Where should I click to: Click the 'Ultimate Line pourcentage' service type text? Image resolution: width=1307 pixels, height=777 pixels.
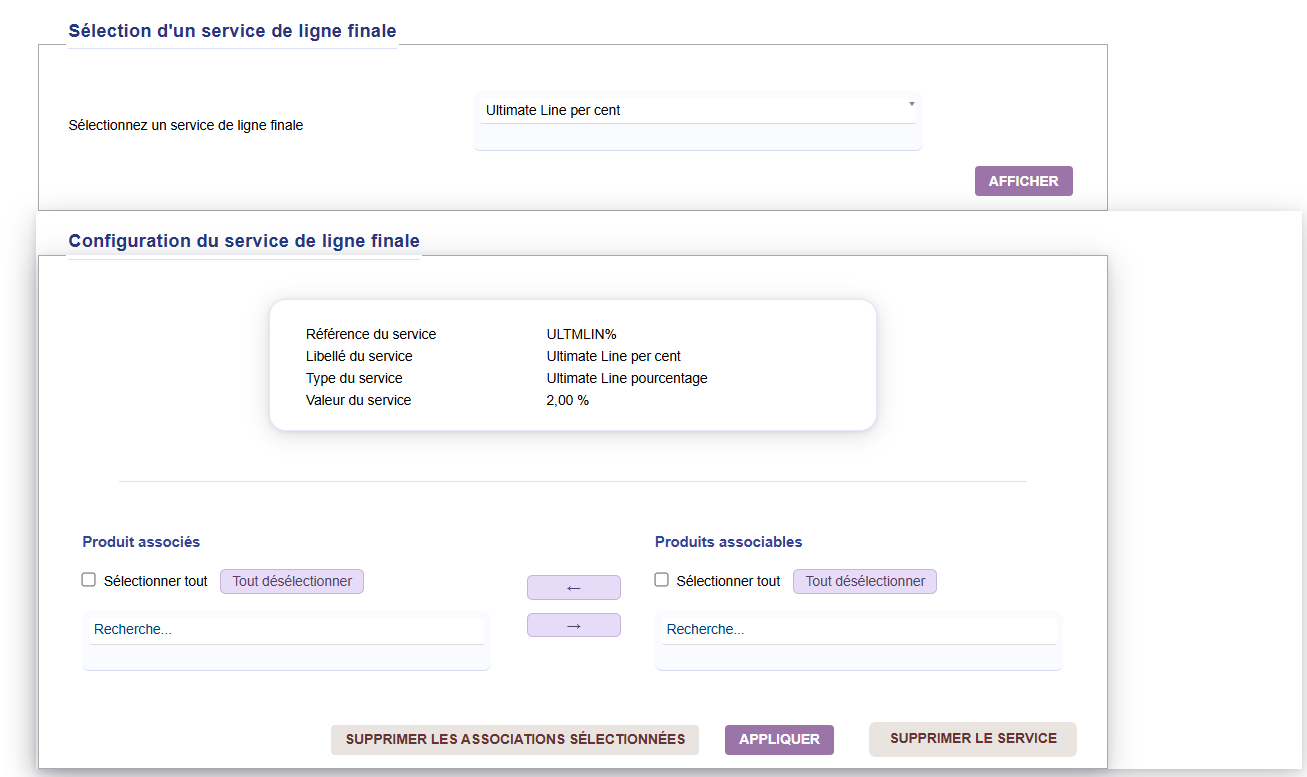[x=626, y=378]
